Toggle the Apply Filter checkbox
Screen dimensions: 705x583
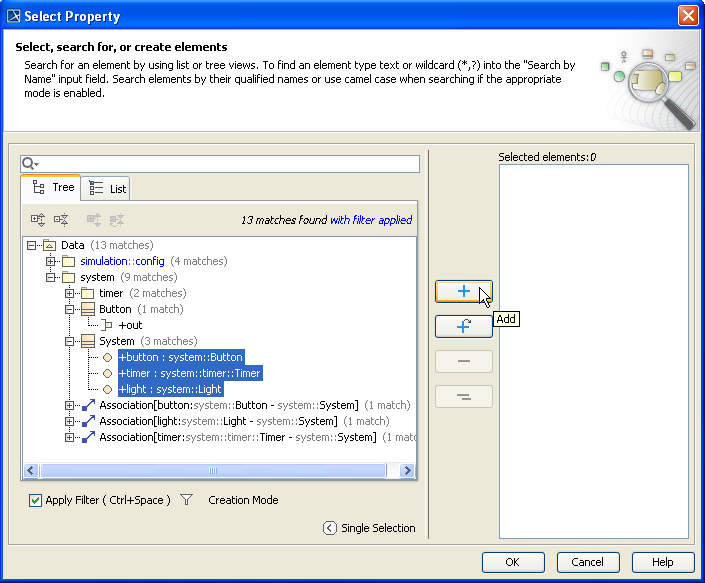coord(35,500)
